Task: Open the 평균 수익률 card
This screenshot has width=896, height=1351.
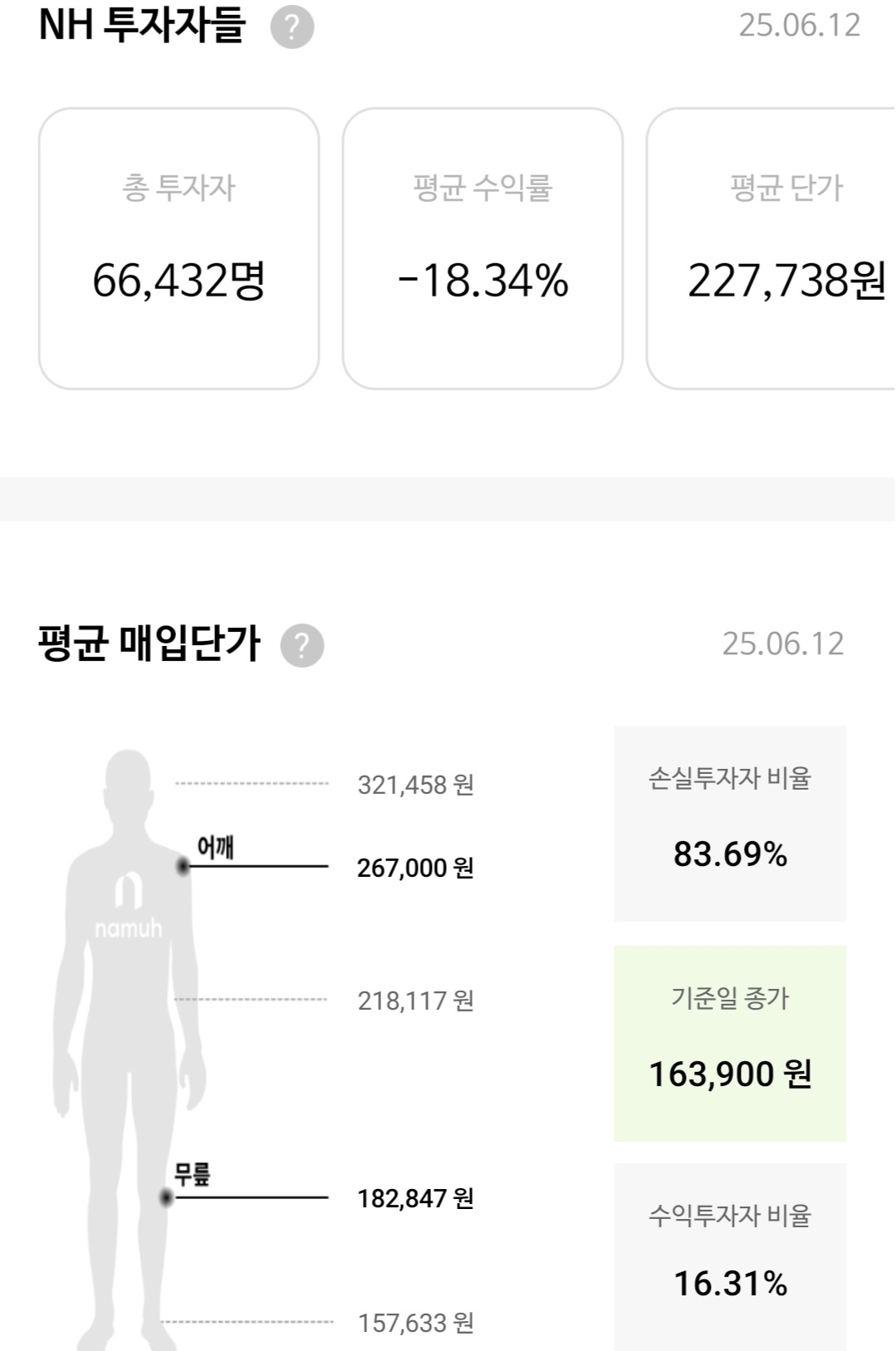Action: 482,248
